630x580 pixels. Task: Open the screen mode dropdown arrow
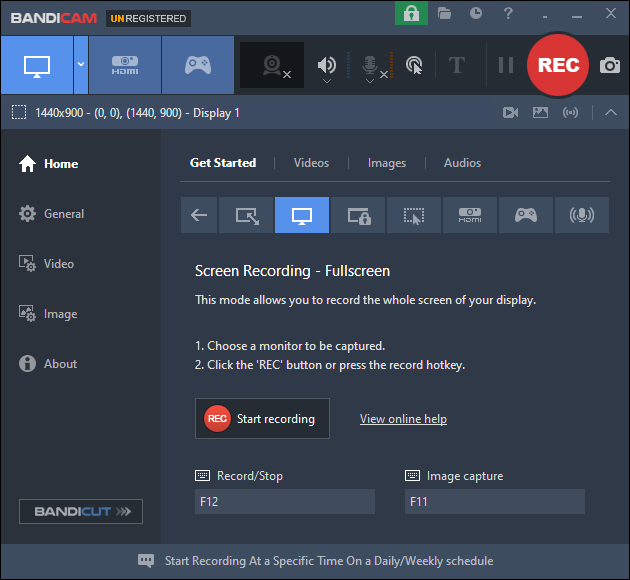81,65
